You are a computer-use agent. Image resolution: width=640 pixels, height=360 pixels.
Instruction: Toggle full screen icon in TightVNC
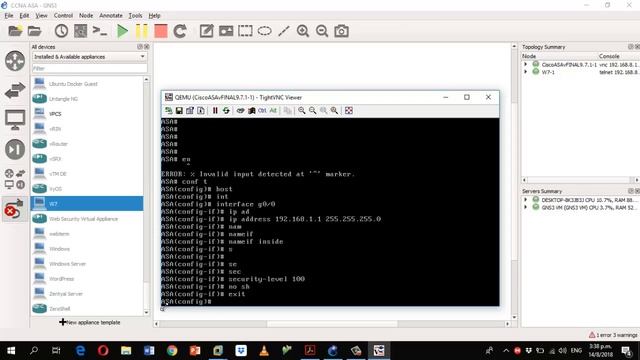[349, 111]
